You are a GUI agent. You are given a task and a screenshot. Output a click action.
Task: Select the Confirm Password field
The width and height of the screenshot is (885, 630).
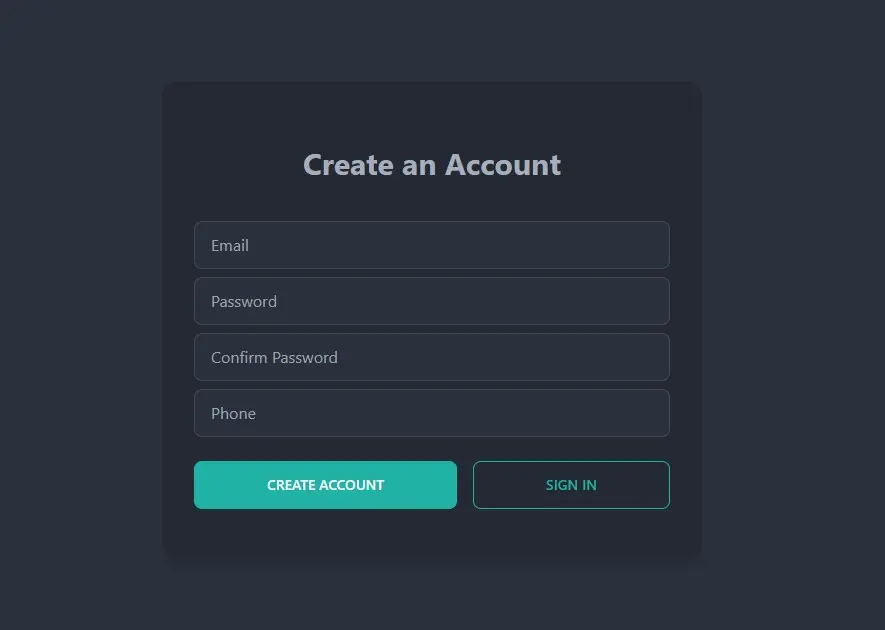pos(431,357)
